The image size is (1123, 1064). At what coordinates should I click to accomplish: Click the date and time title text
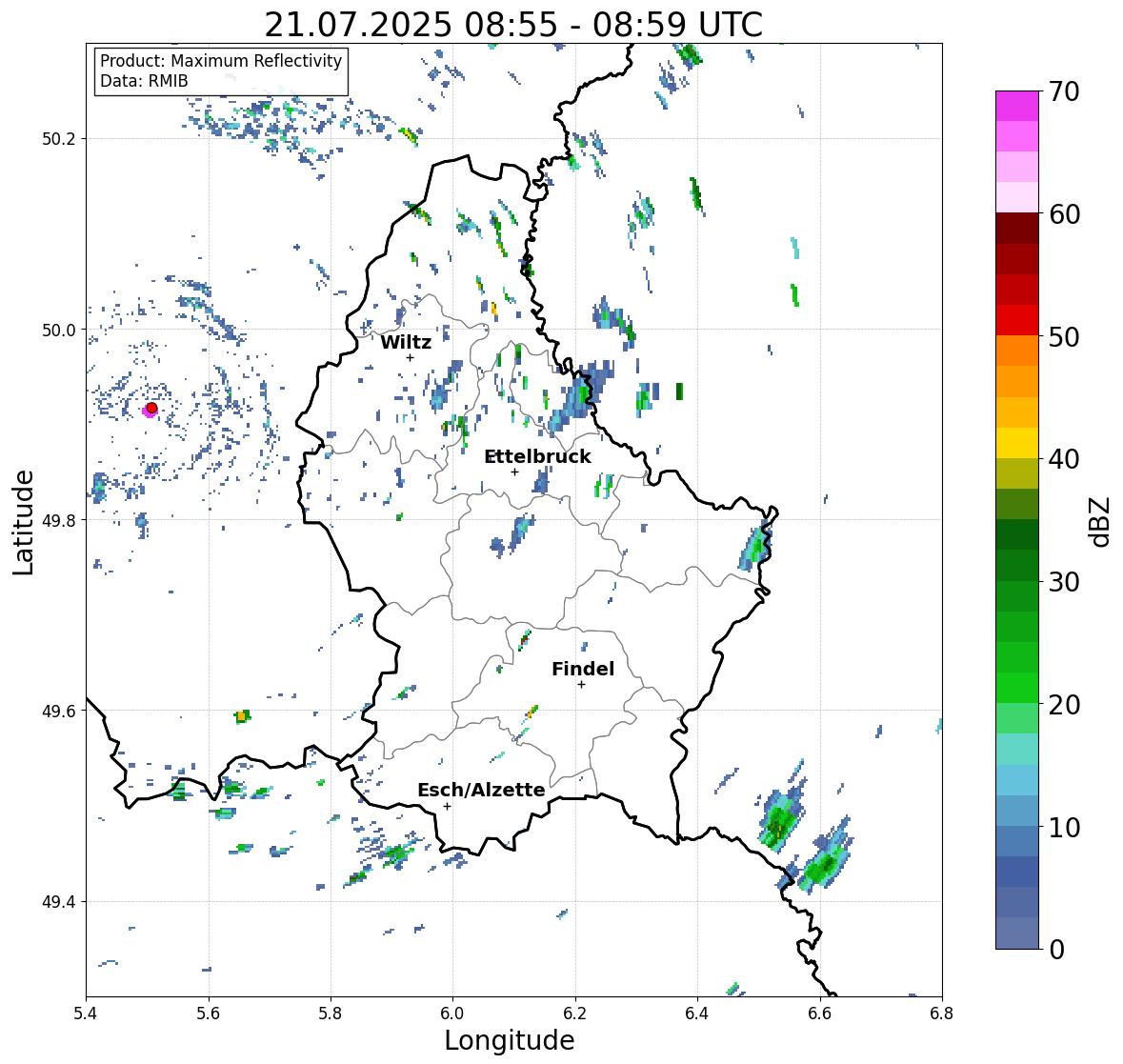(x=513, y=25)
